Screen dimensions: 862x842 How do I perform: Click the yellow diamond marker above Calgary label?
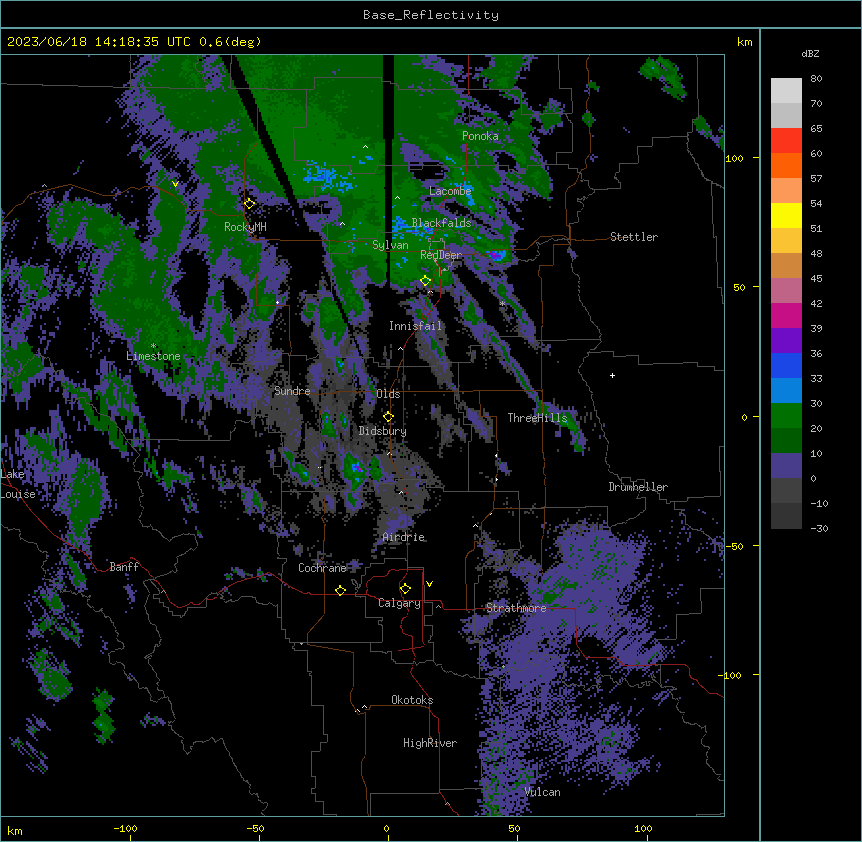point(405,589)
